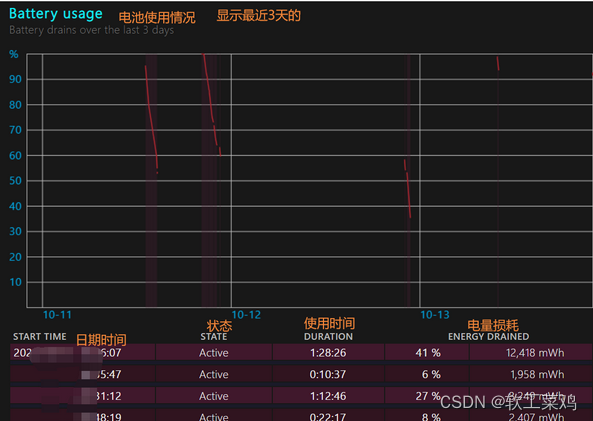The image size is (593, 421).
Task: Click the "Battery usage" heading
Action: pos(56,14)
